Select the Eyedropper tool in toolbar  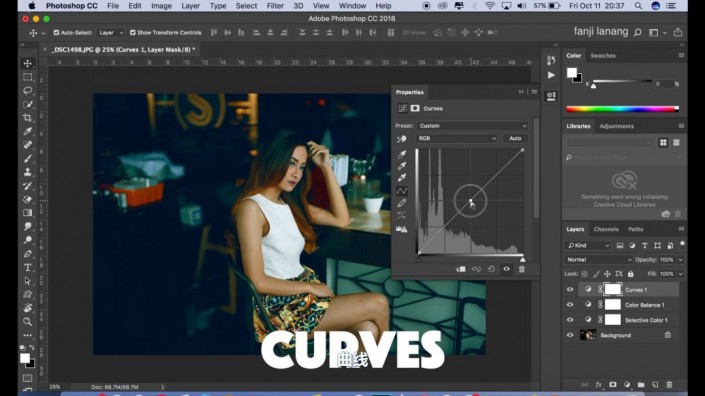(x=28, y=131)
